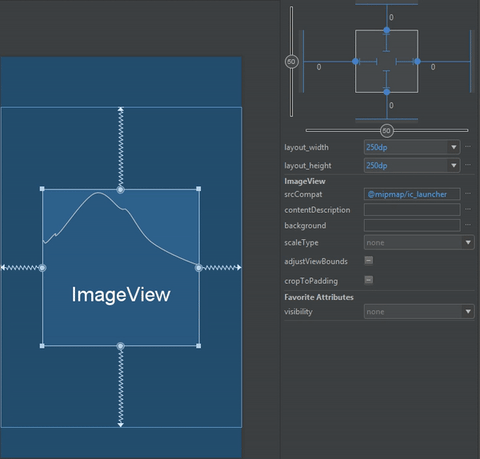Viewport: 480px width, 459px height.
Task: Click the contentDescription input field
Action: (x=412, y=210)
